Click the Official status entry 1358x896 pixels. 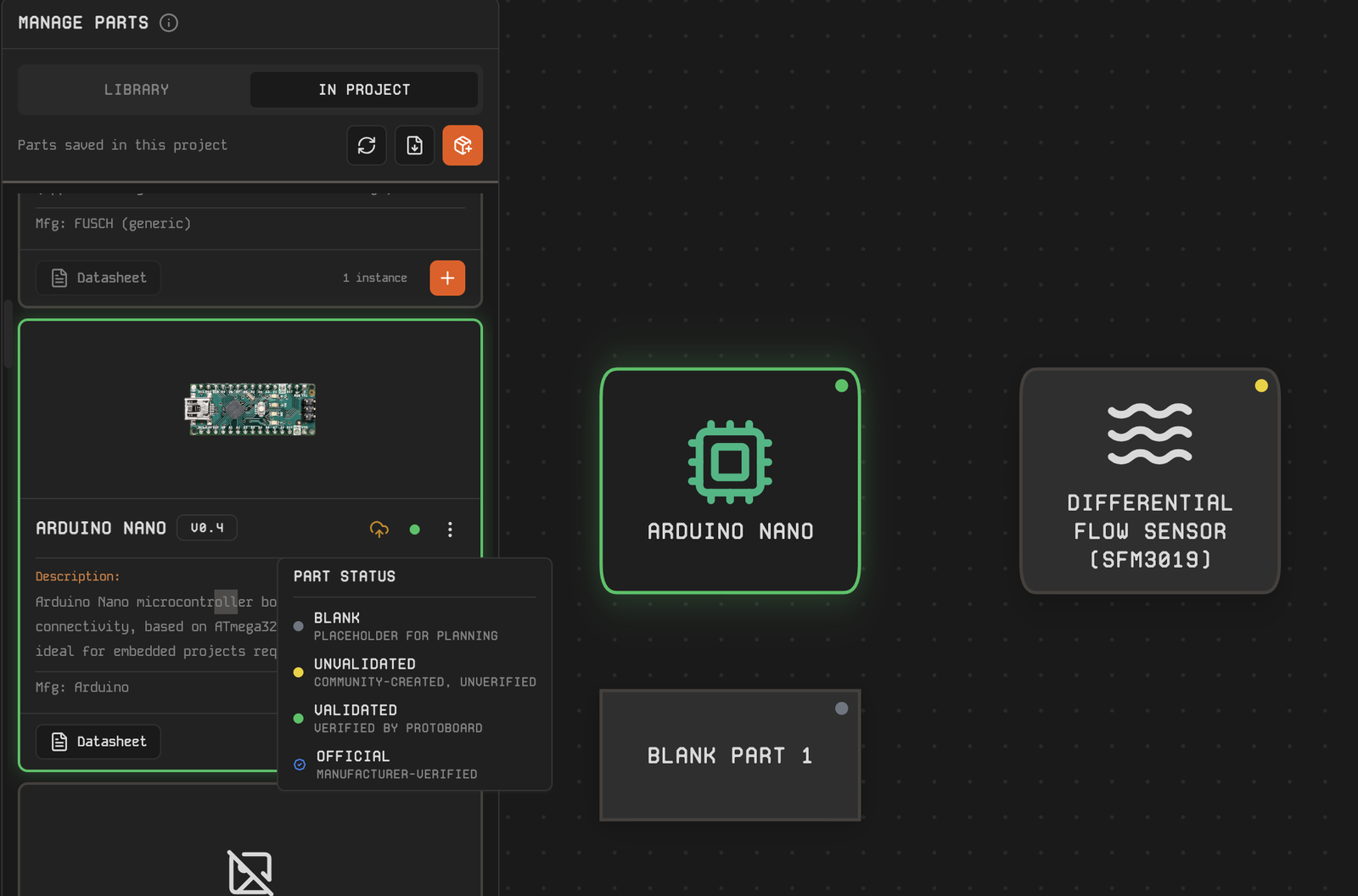coord(415,764)
